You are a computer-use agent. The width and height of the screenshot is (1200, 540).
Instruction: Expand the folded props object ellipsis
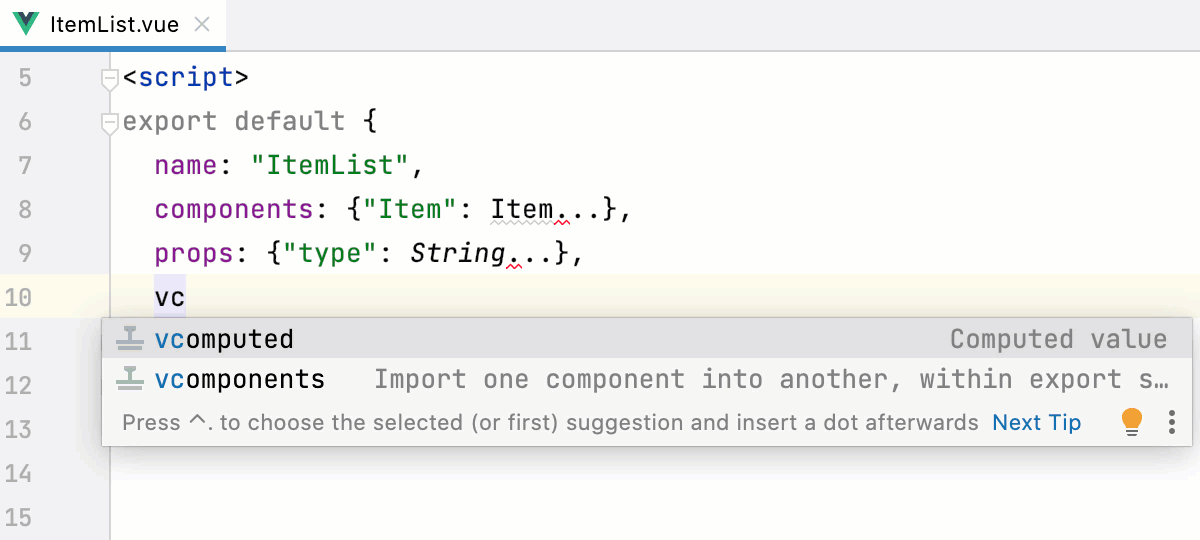click(x=529, y=254)
